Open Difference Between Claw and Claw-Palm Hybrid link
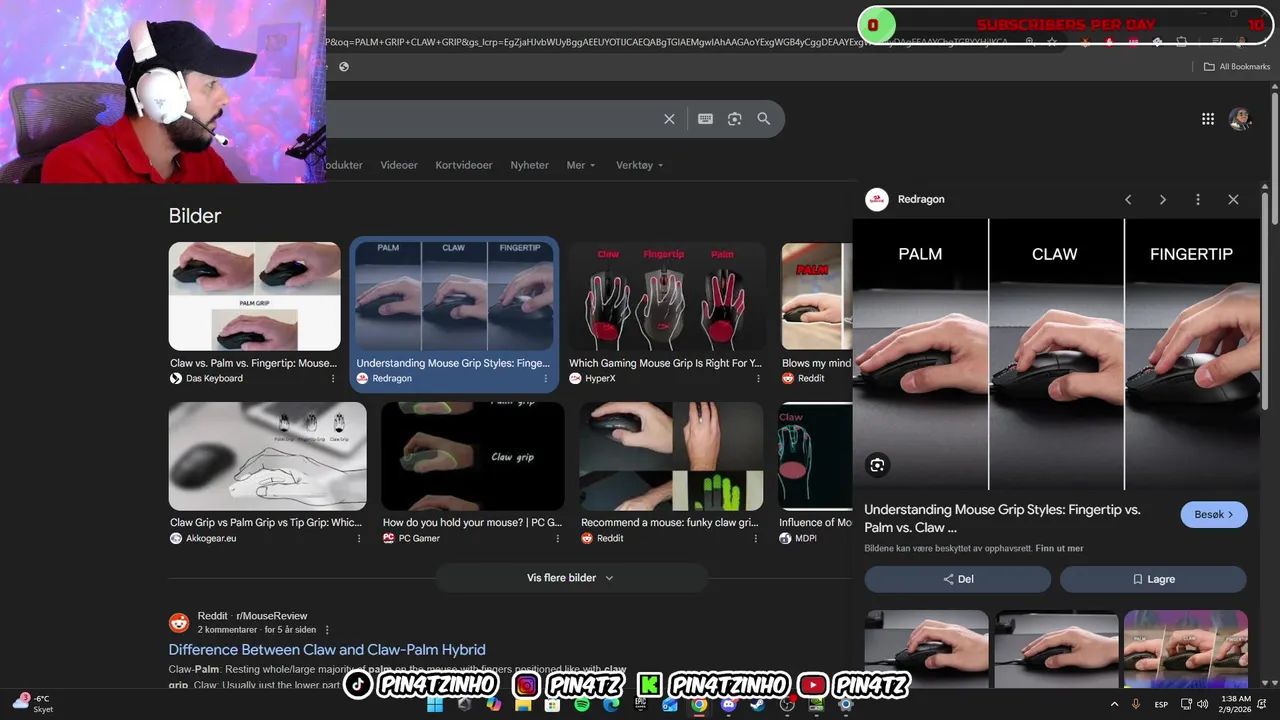Image resolution: width=1280 pixels, height=720 pixels. (327, 650)
